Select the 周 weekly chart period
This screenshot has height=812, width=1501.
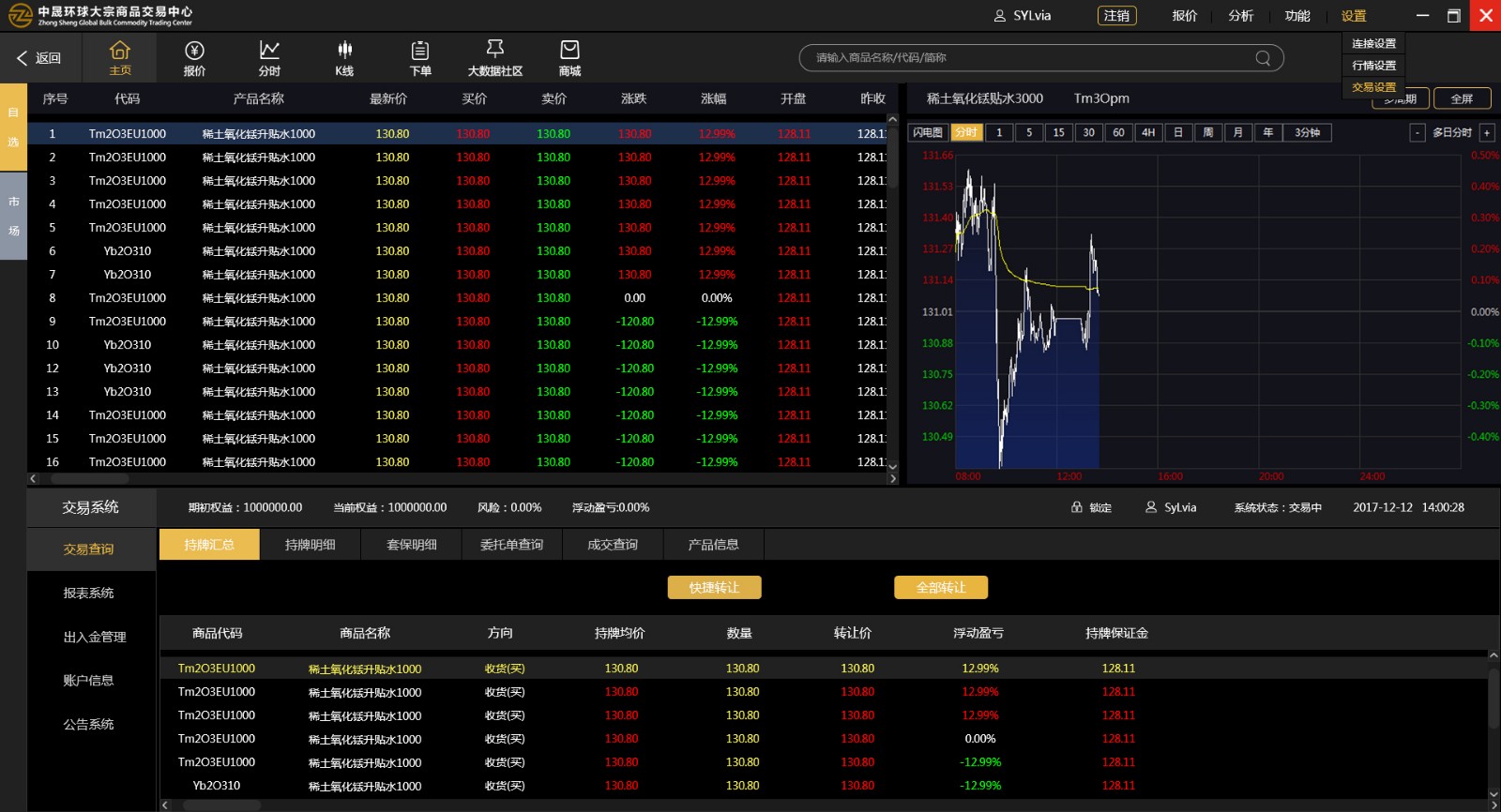[1208, 133]
